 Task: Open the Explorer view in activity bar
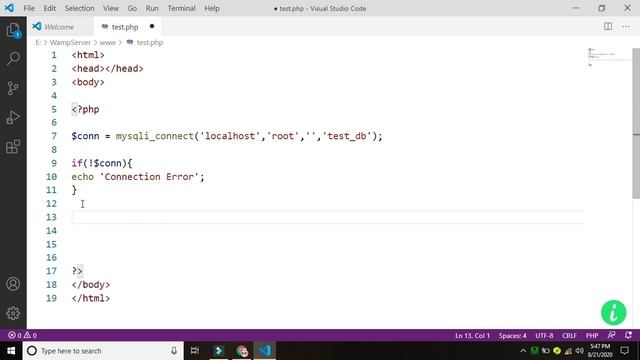(x=13, y=30)
